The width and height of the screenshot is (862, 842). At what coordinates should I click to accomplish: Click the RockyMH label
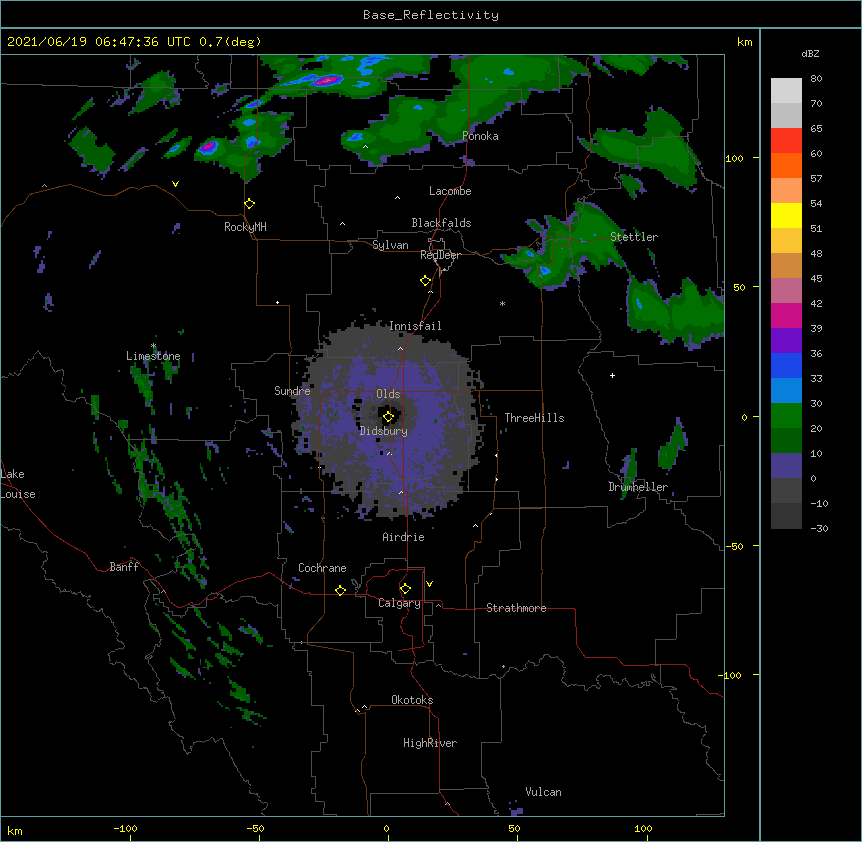(x=245, y=227)
